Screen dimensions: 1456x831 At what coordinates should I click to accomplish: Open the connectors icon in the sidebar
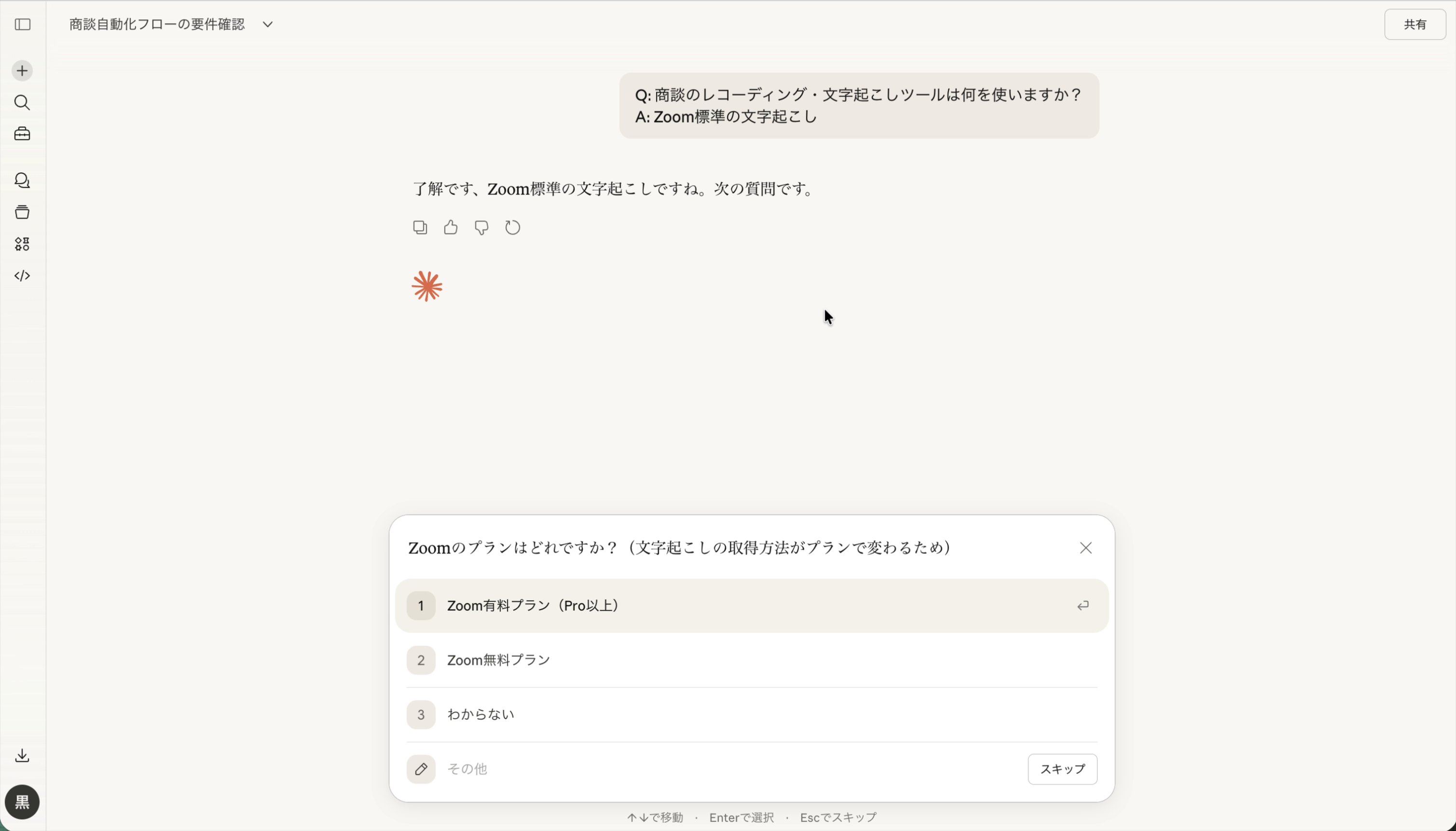(23, 244)
